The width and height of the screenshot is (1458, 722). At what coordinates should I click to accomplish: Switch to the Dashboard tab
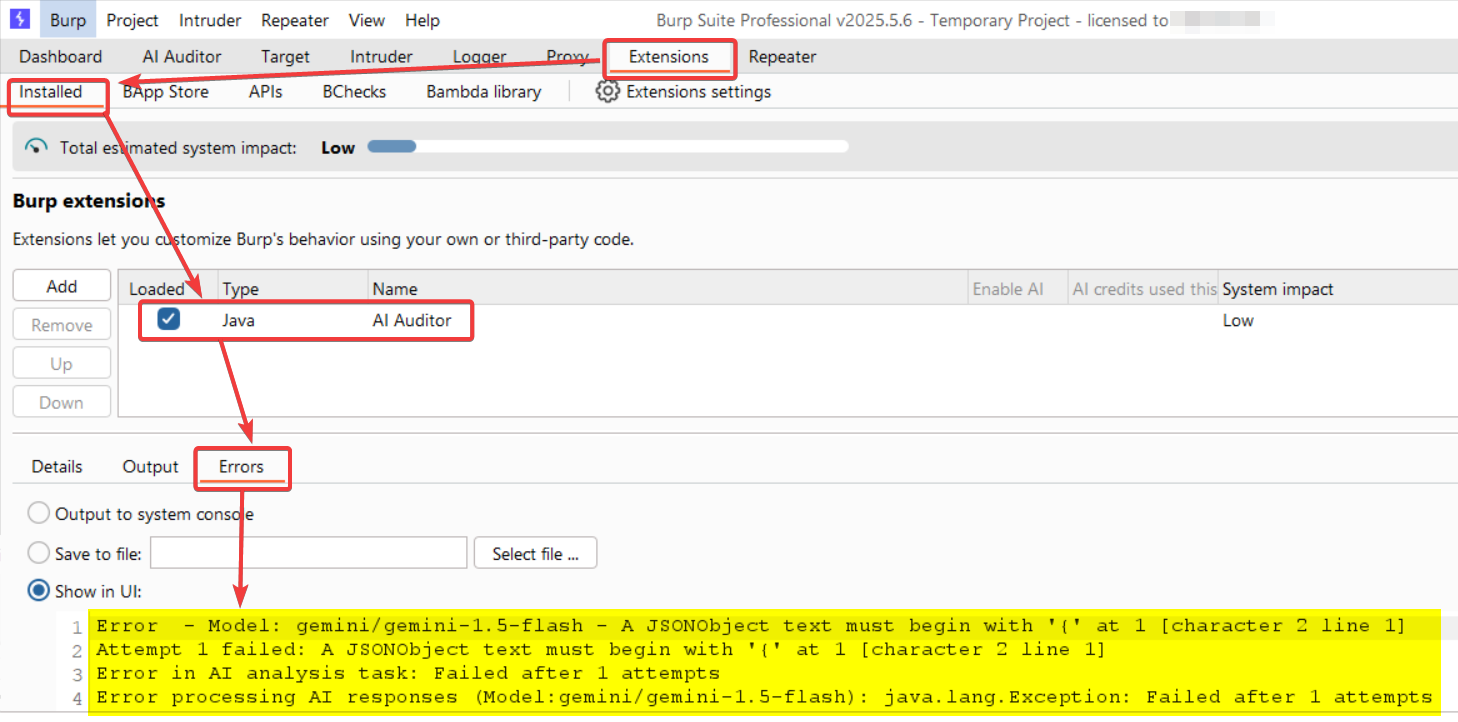click(x=61, y=57)
